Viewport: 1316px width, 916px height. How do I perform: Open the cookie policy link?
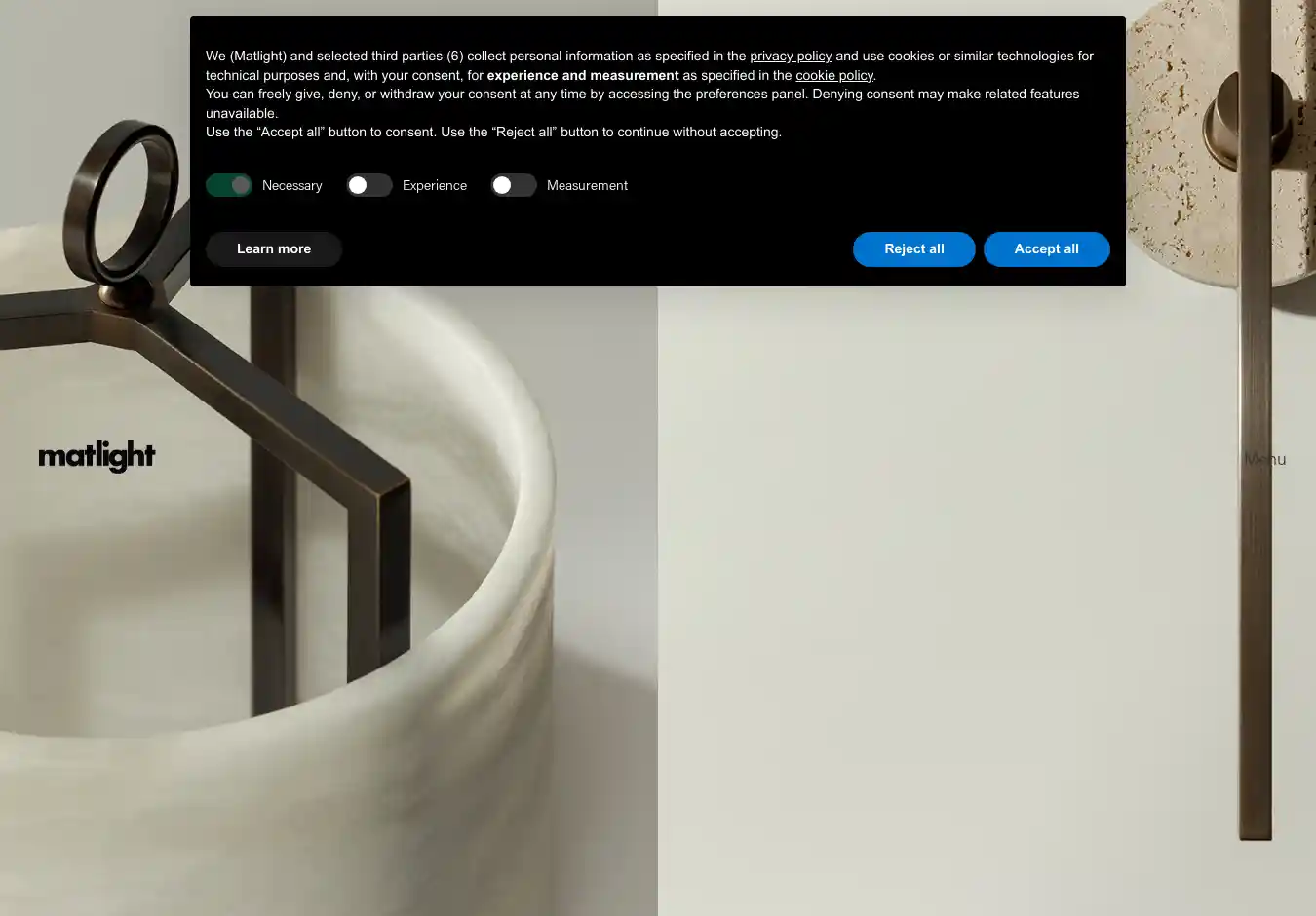834,75
